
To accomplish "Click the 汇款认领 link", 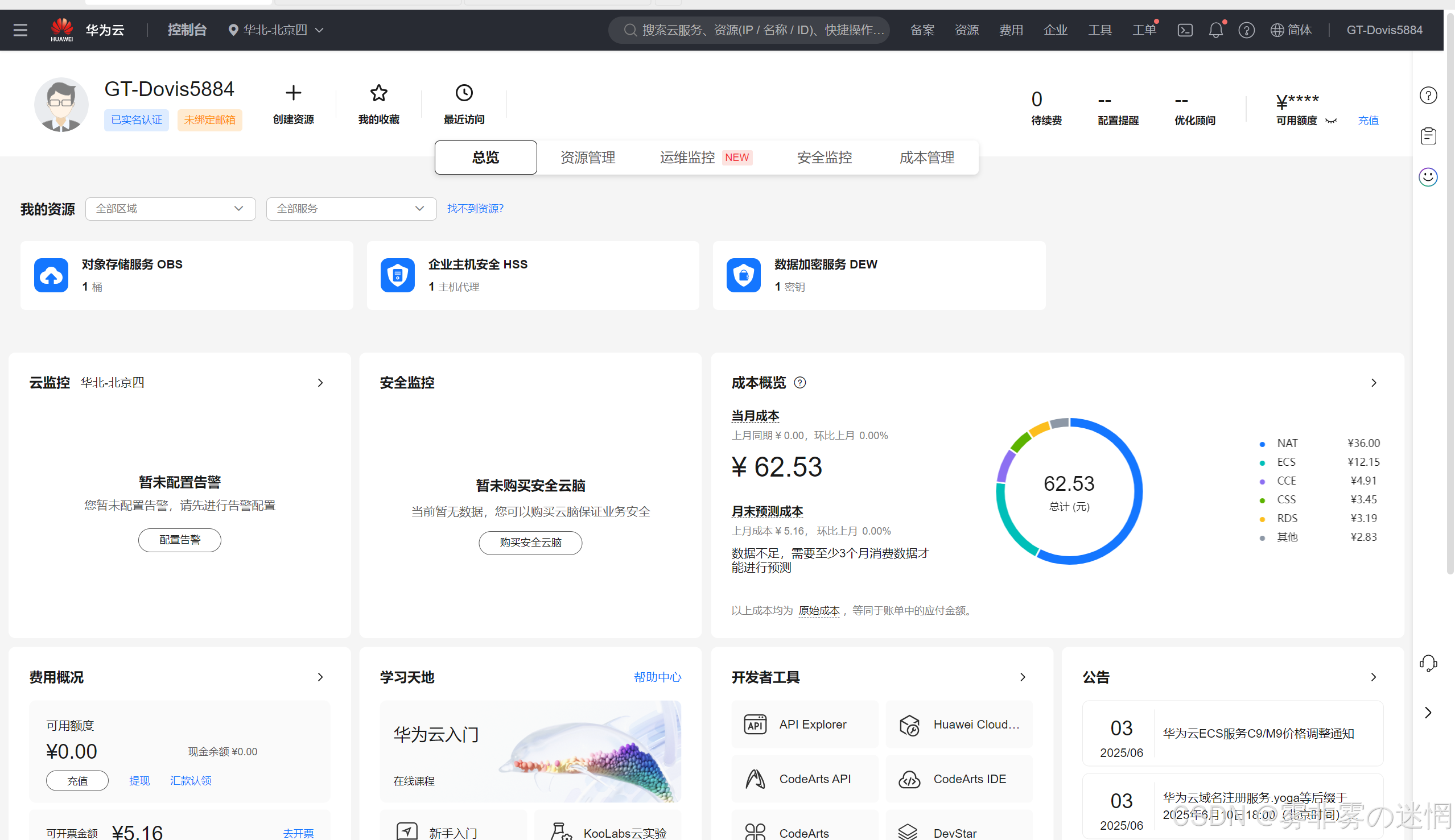I will 191,781.
